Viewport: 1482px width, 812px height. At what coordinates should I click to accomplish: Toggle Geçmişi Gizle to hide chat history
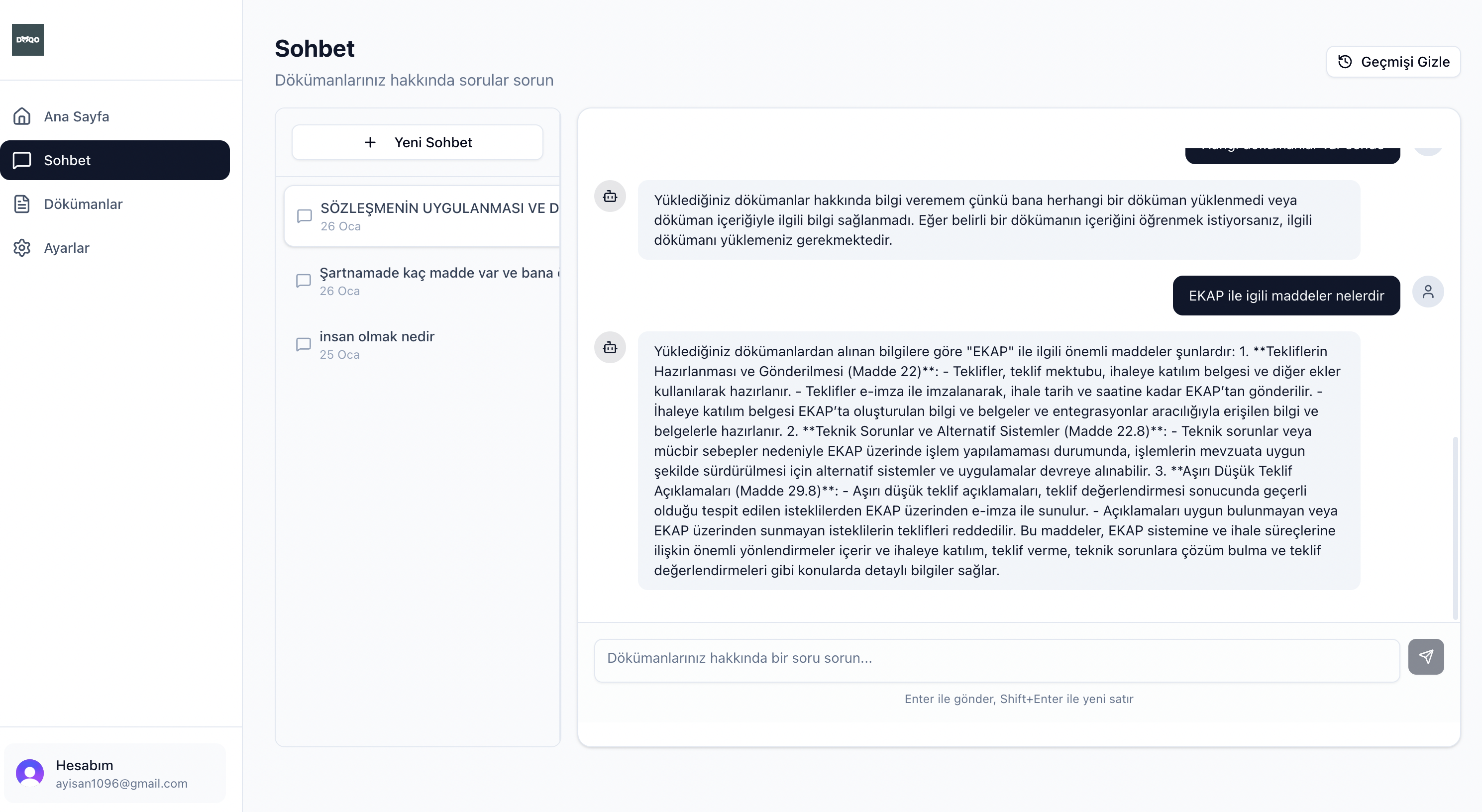tap(1393, 62)
